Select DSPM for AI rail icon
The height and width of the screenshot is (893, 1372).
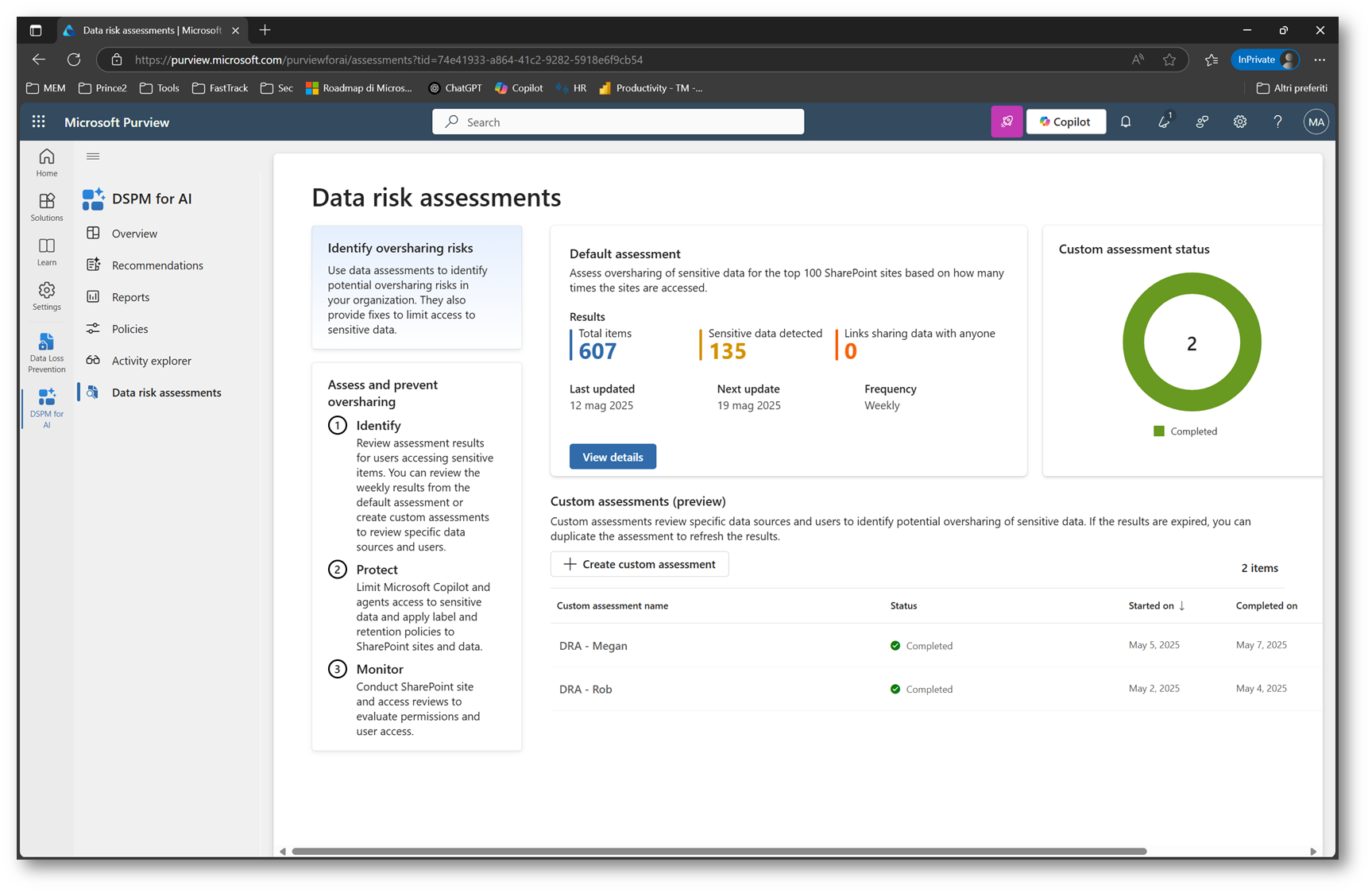(47, 408)
